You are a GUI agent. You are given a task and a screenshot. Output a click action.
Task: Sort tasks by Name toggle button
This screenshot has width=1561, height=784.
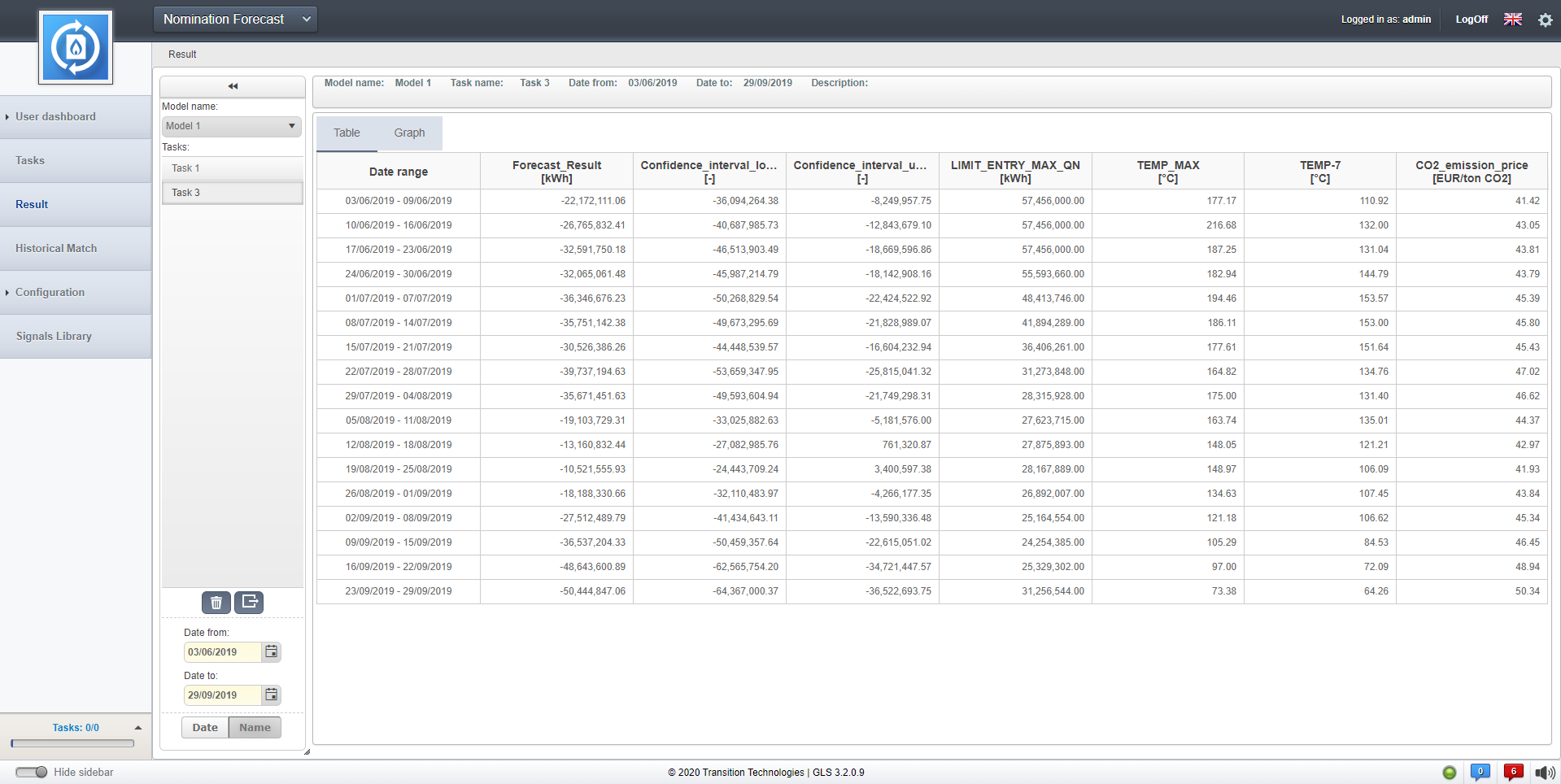(x=255, y=728)
